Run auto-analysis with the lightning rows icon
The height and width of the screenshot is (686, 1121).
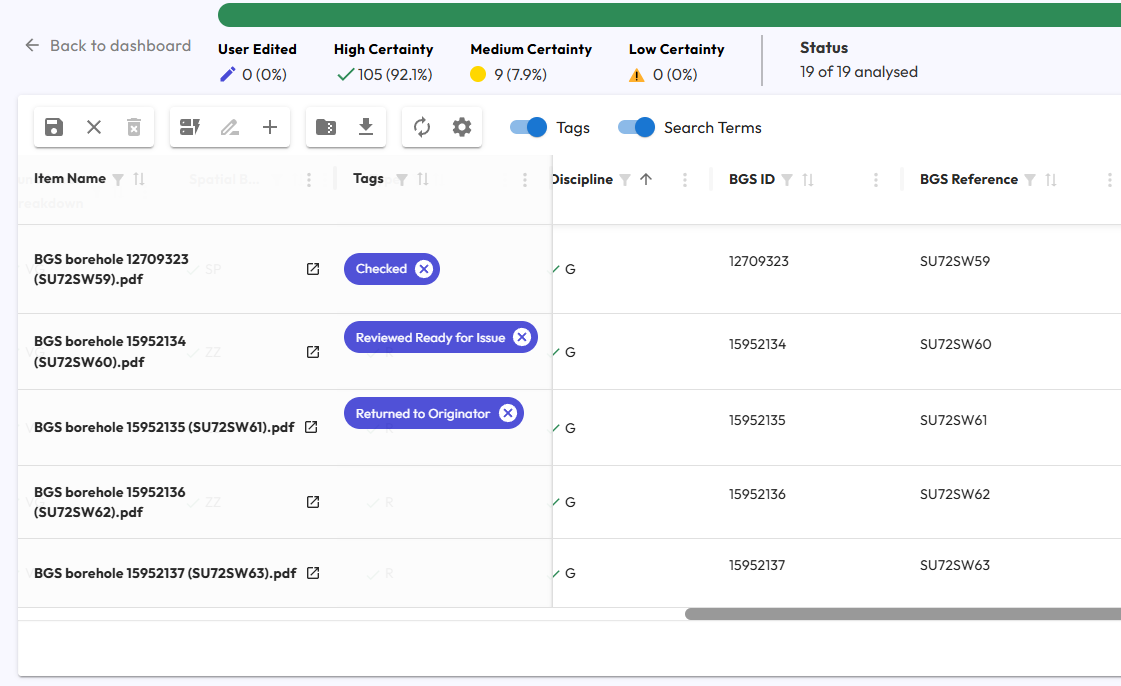coord(189,127)
